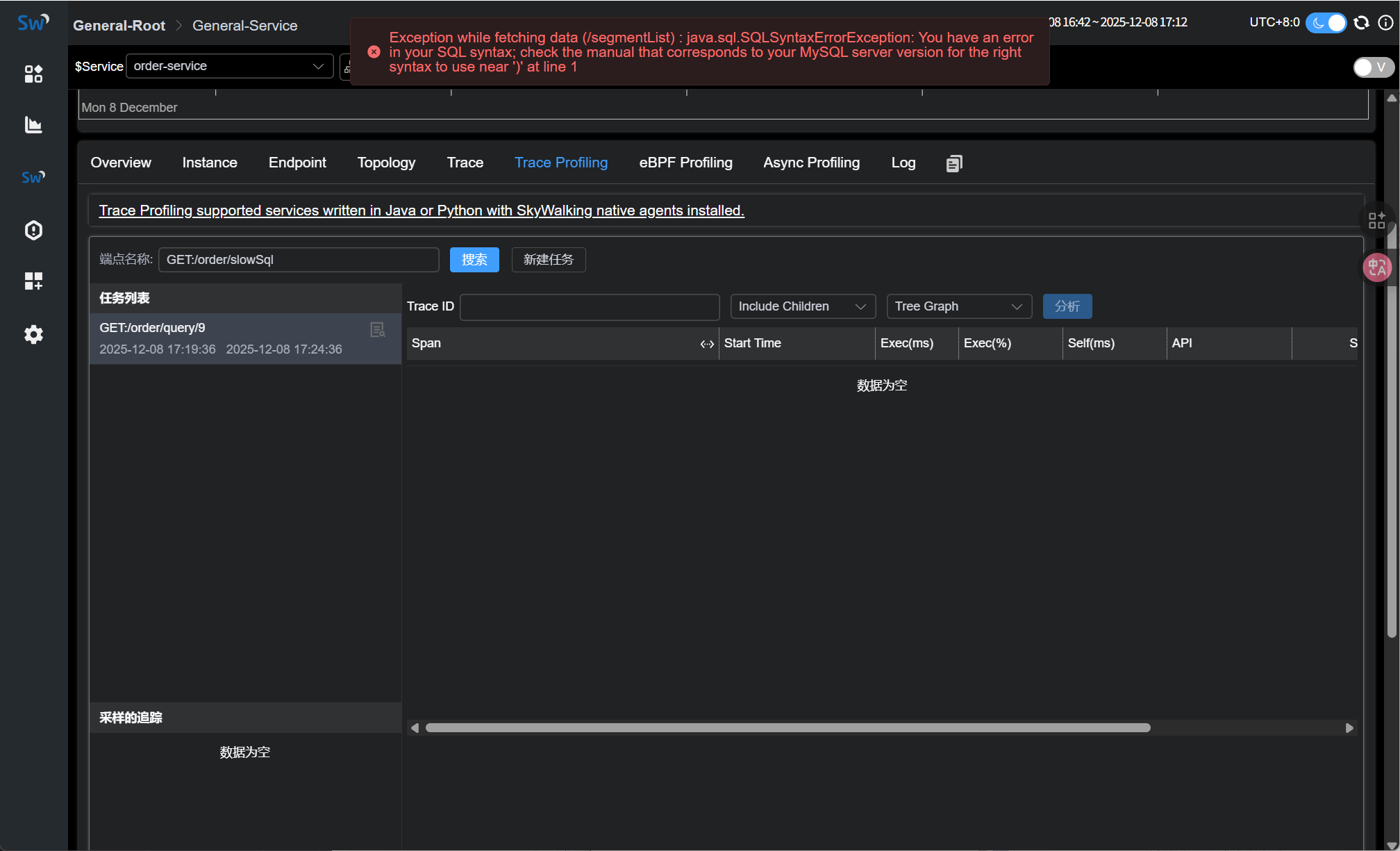Open the Tree Graph dropdown
Viewport: 1400px width, 851px height.
(958, 306)
